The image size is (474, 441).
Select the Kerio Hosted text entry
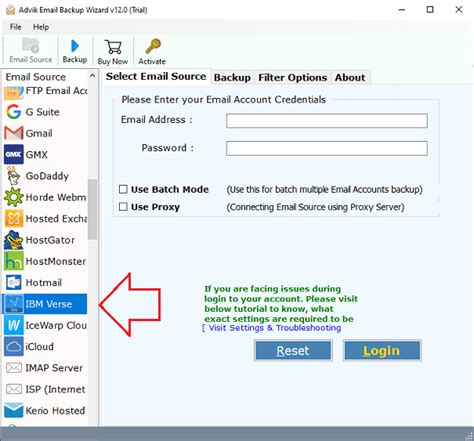55,411
